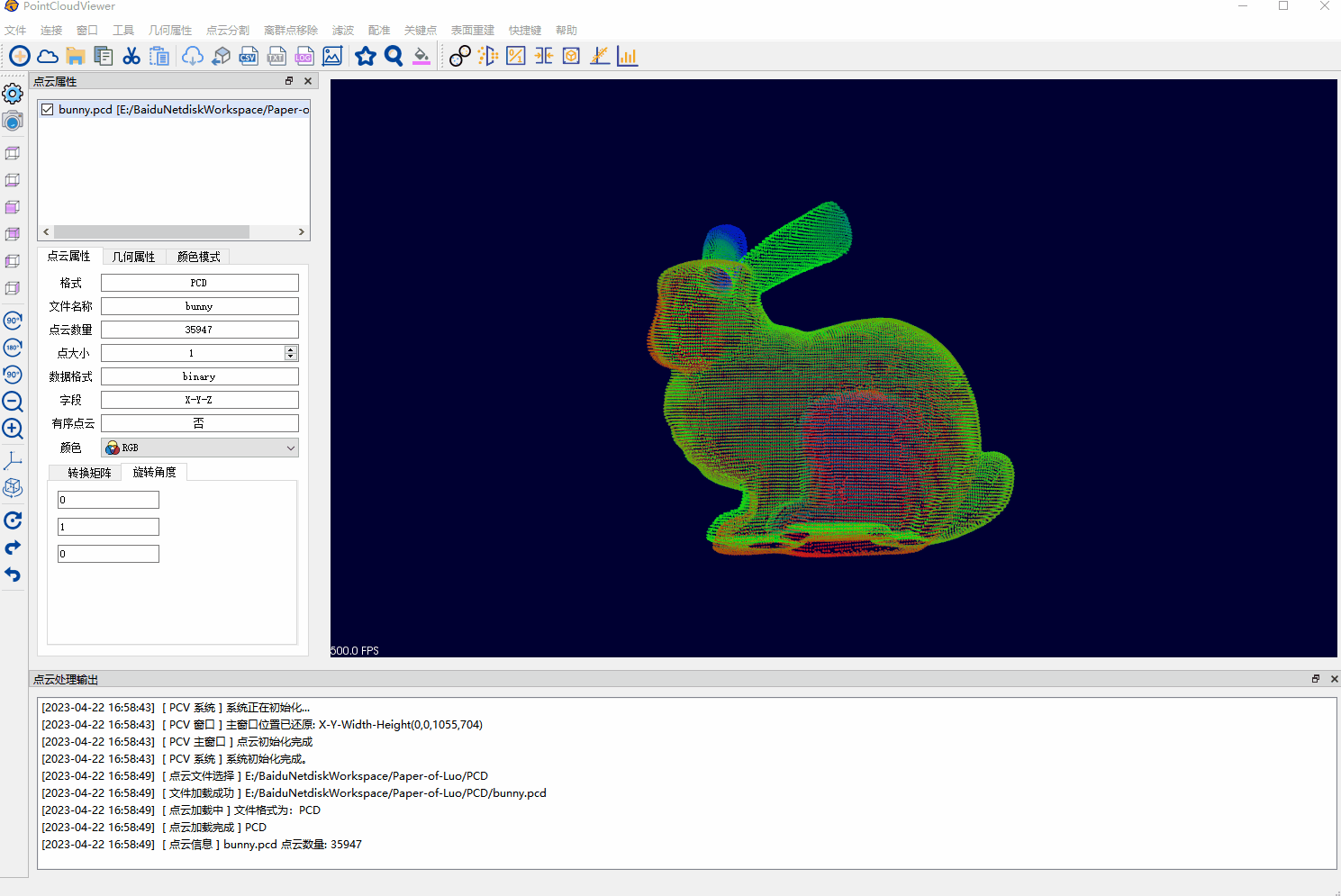Float the 点云属性 panel
This screenshot has height=896, width=1341.
(289, 81)
